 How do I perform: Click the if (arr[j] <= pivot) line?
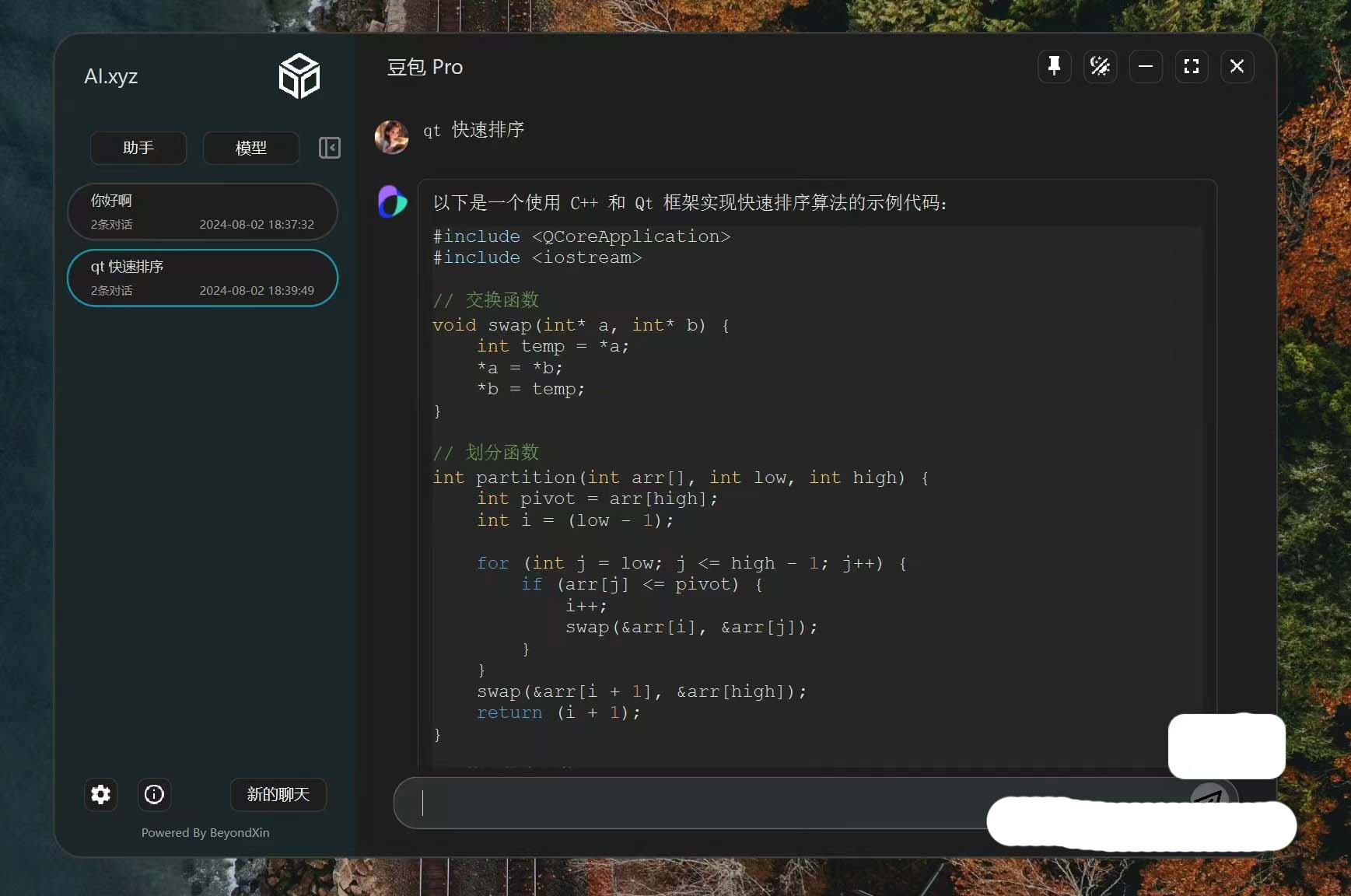coord(642,584)
